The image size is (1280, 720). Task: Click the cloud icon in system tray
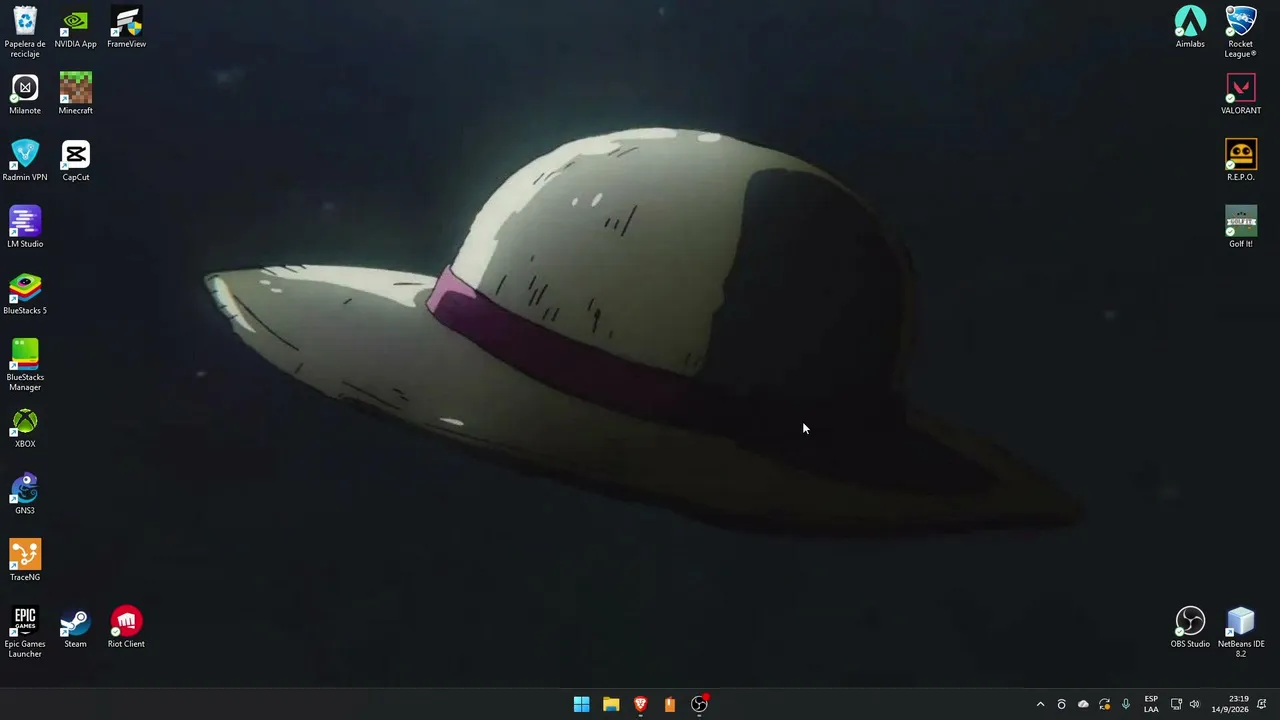[1083, 705]
